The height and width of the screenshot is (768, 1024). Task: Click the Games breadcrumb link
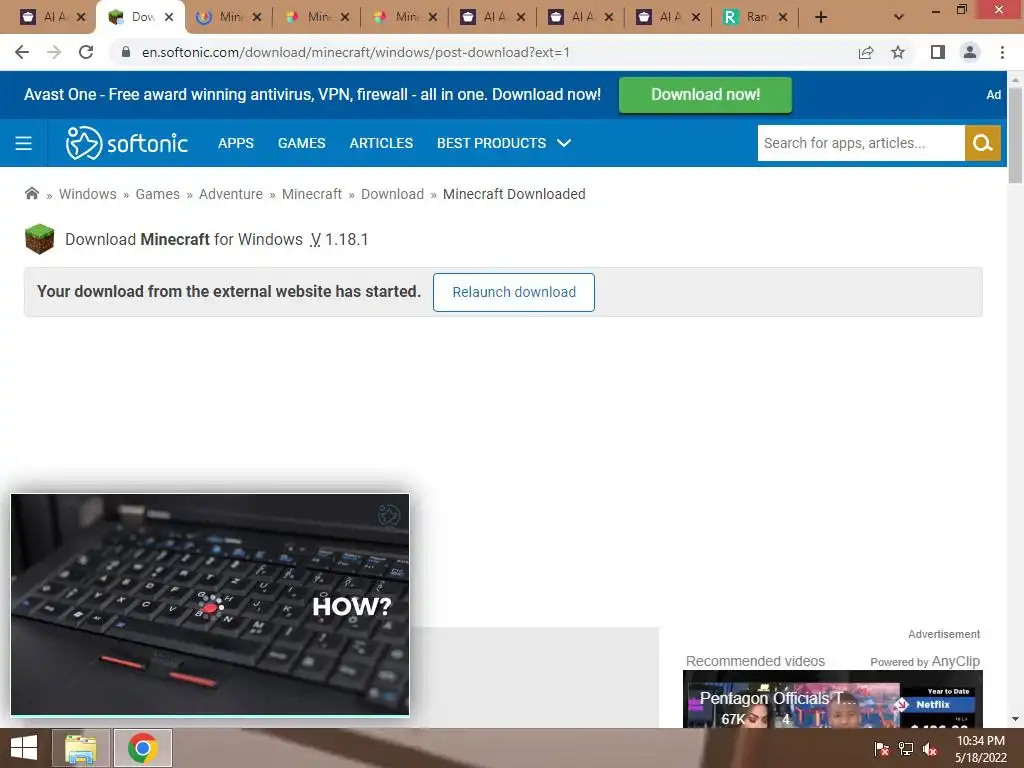coord(157,194)
